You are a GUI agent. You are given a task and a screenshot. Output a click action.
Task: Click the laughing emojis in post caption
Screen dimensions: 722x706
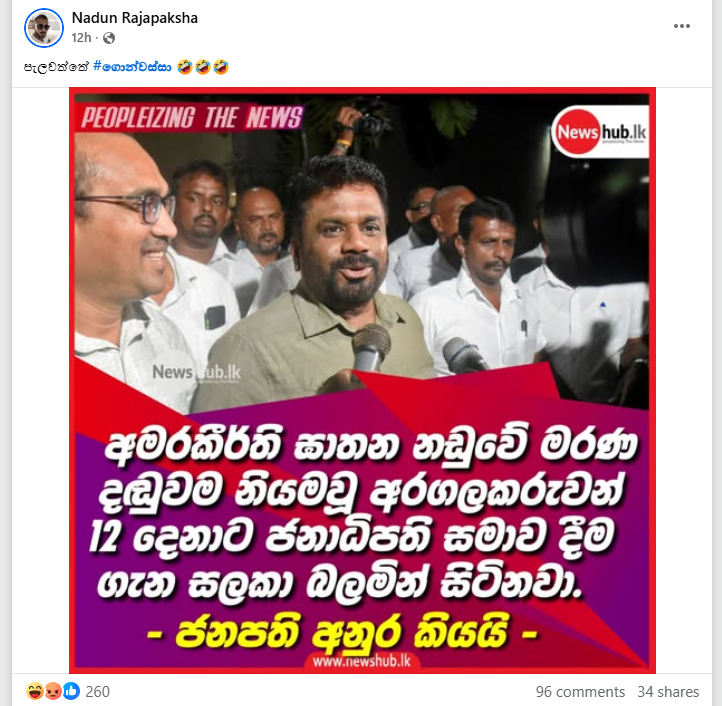(203, 67)
